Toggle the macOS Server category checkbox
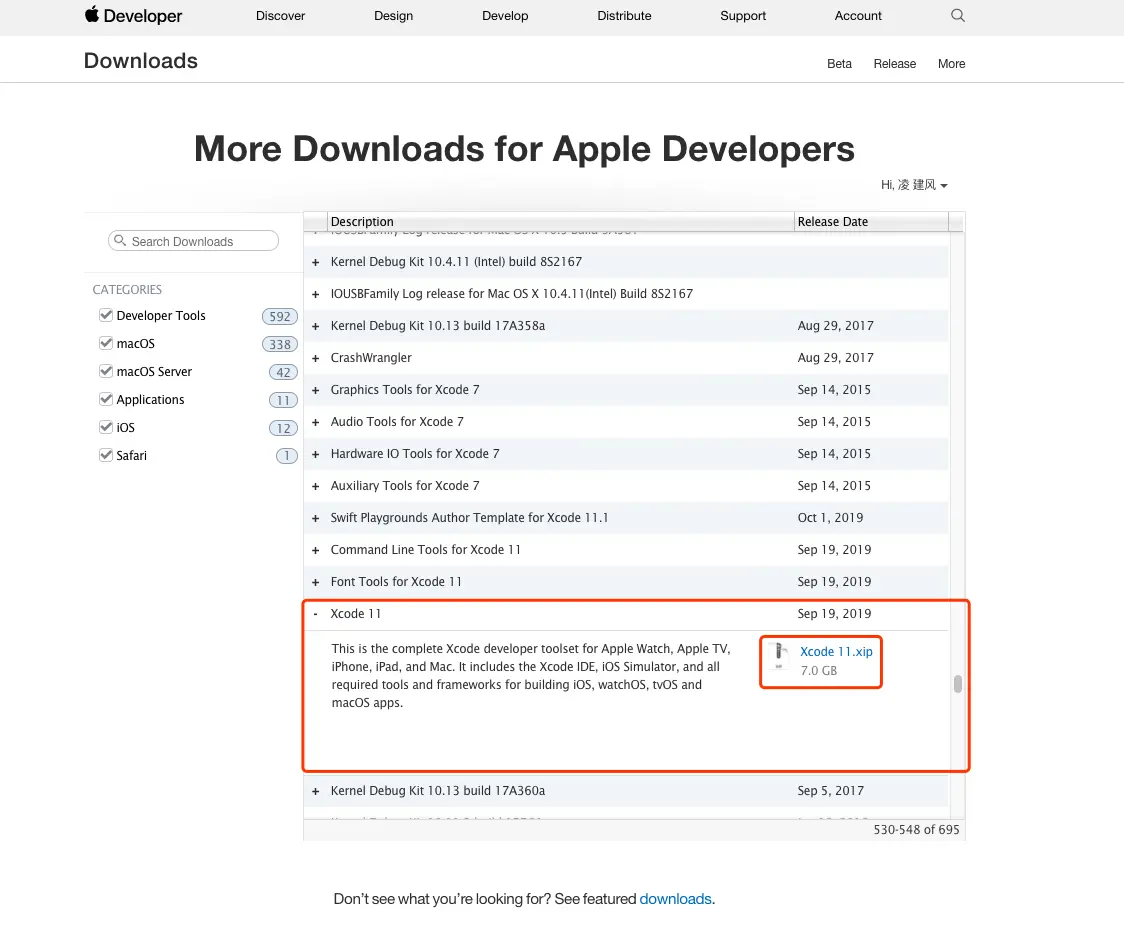The height and width of the screenshot is (940, 1124). pos(106,371)
